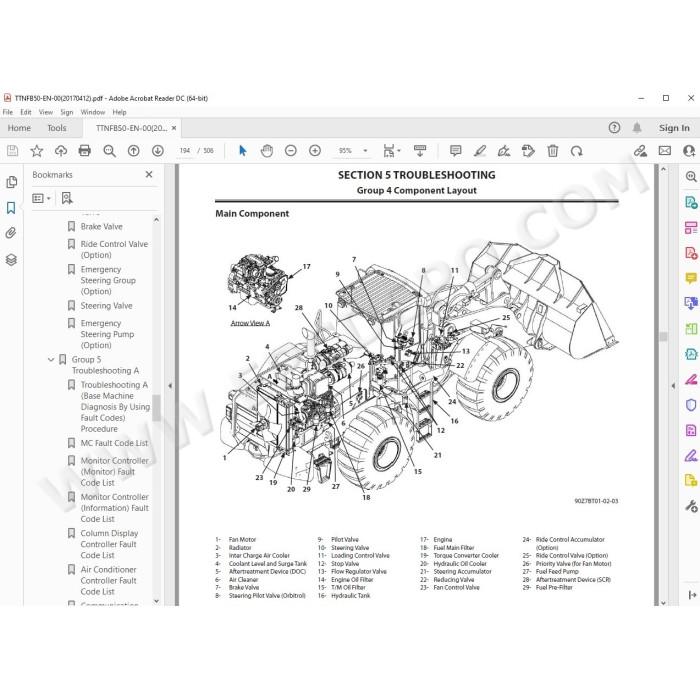
Task: Switch to the Tools tab
Action: click(57, 128)
